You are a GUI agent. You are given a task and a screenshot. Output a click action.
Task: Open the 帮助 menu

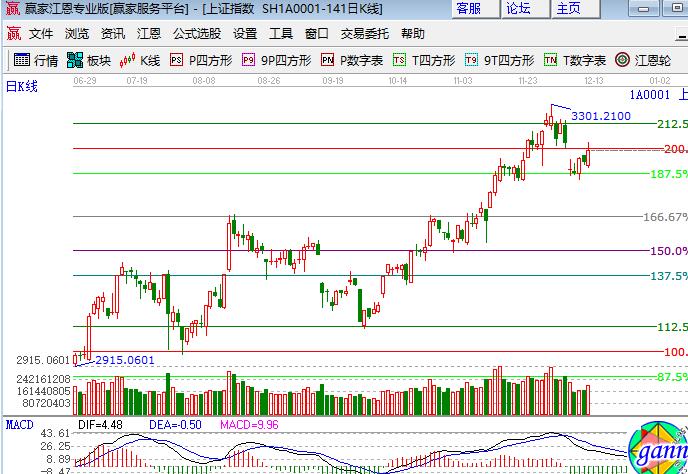coord(413,33)
